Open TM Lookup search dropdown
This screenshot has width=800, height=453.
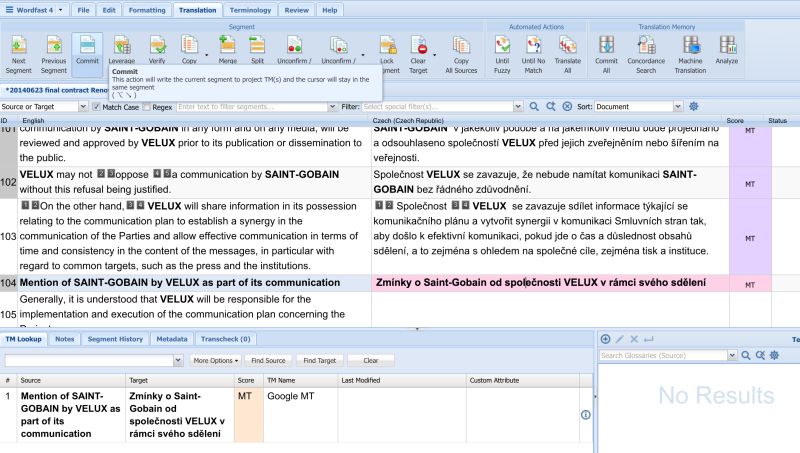pos(178,360)
